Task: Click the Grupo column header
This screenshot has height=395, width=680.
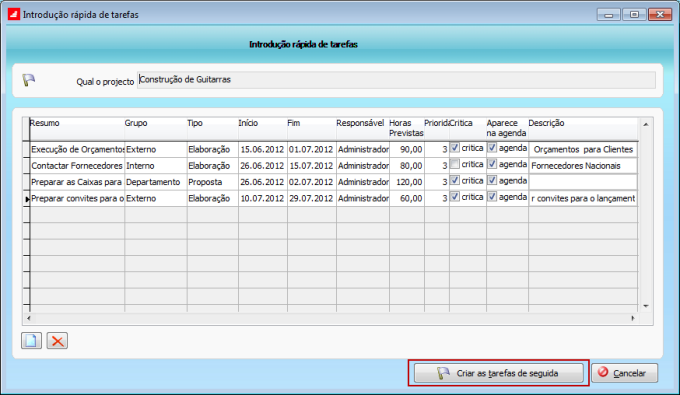Action: point(156,128)
